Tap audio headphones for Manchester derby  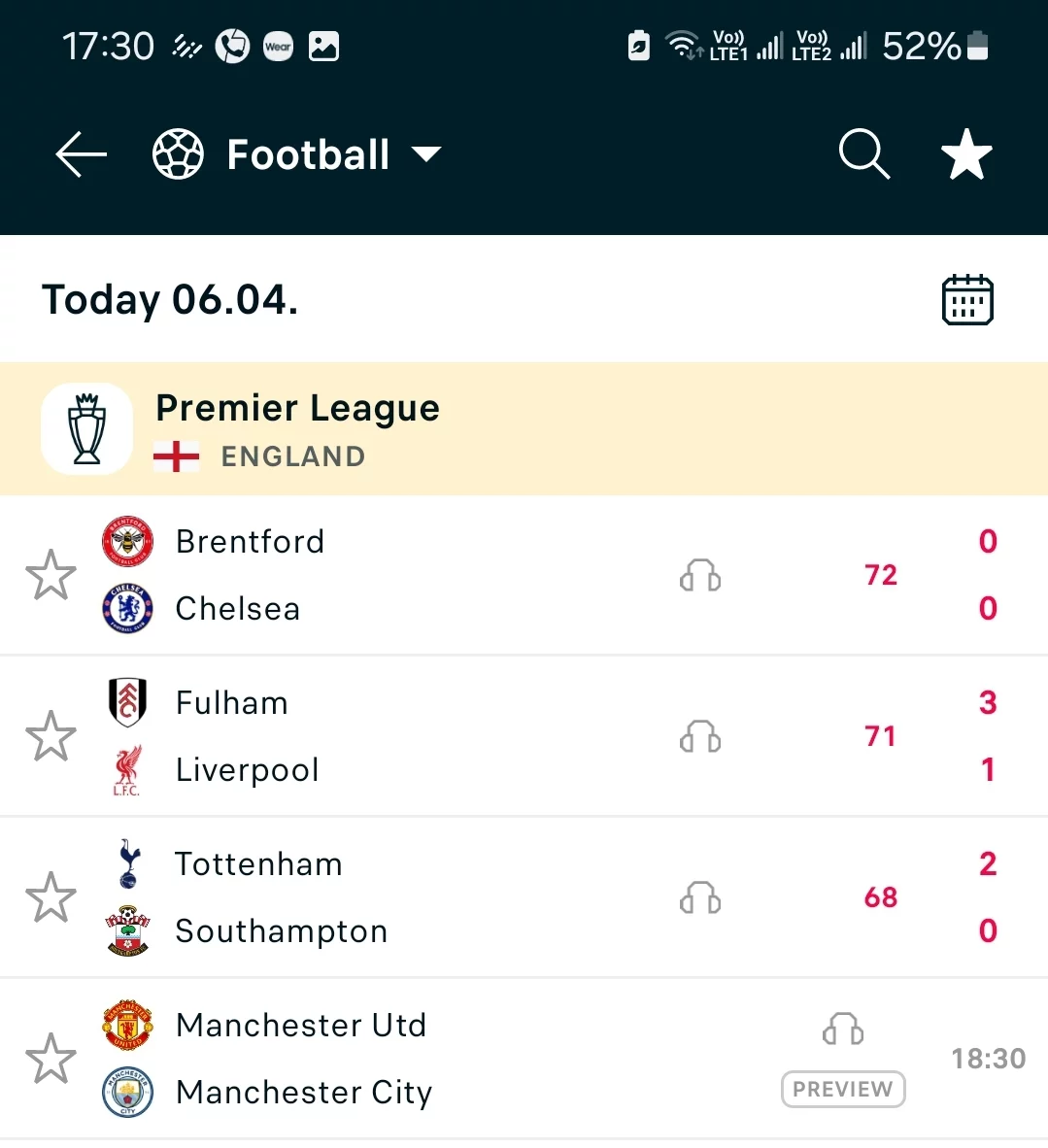click(x=843, y=1030)
